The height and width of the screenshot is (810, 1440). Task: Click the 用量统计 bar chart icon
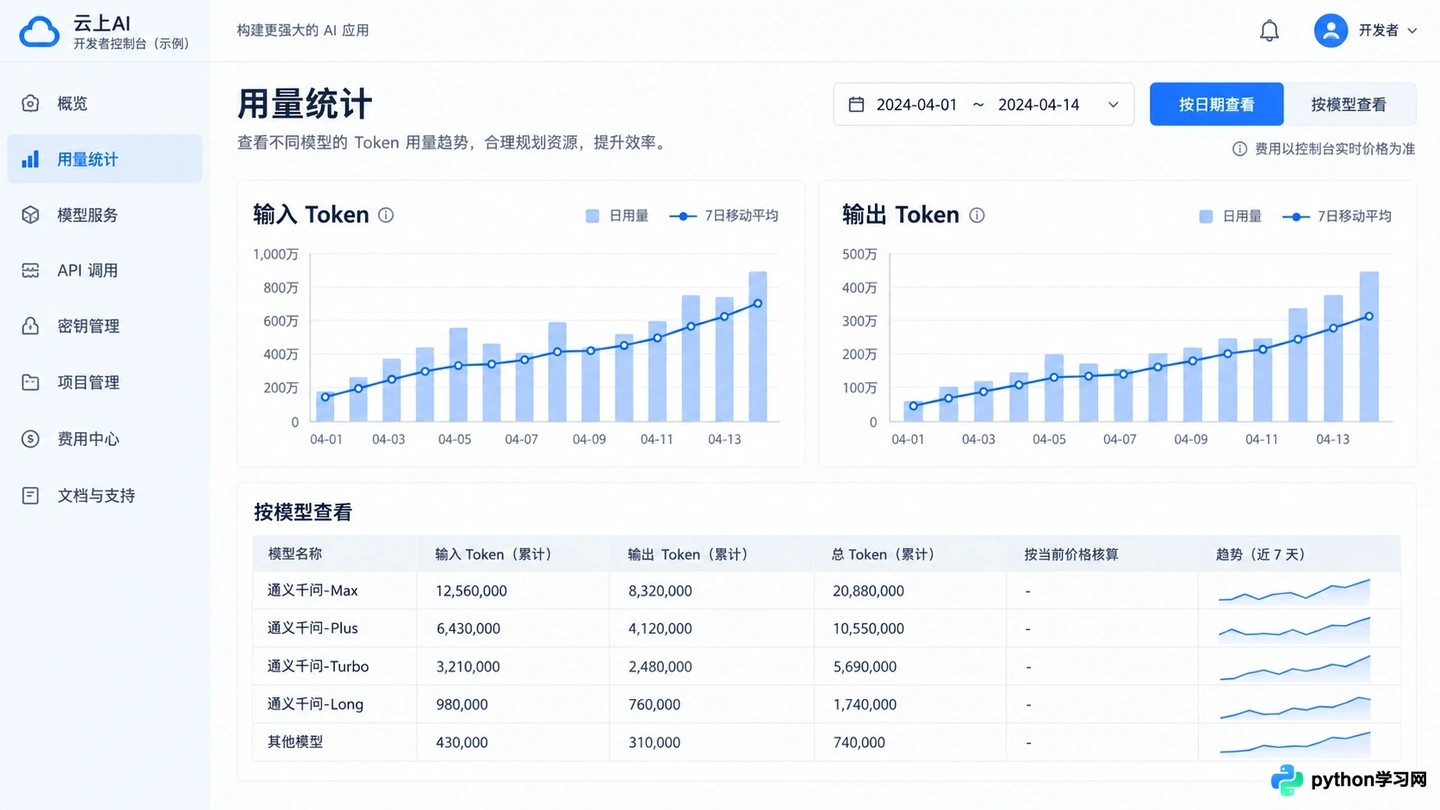click(31, 159)
